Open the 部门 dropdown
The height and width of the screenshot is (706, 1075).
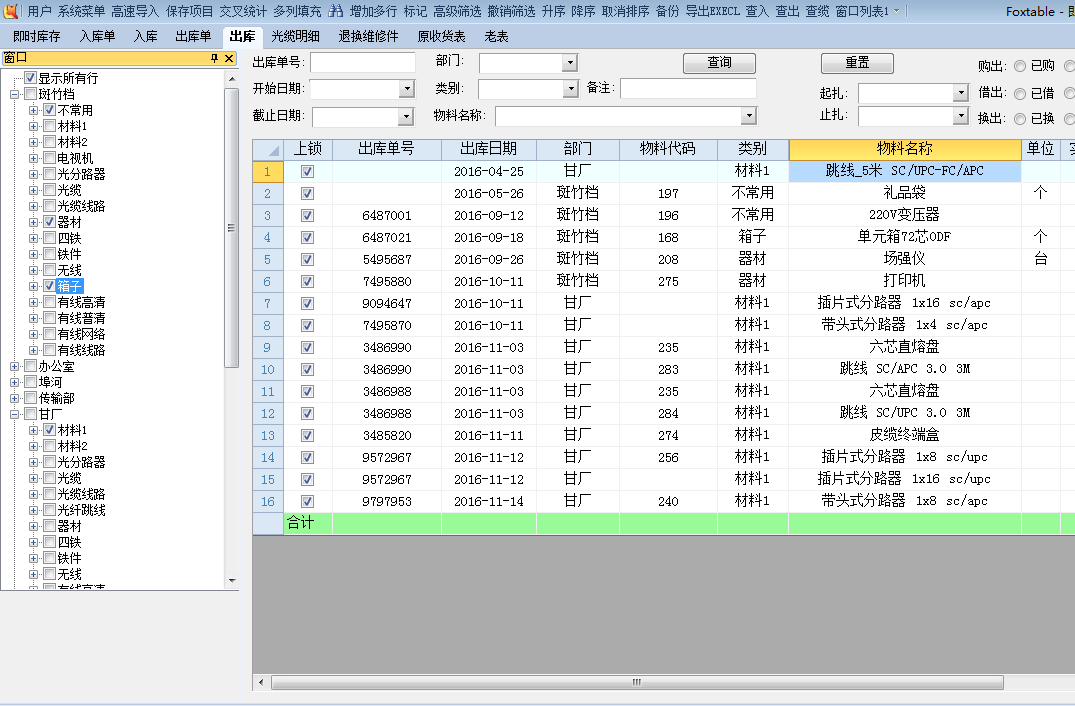[x=570, y=63]
